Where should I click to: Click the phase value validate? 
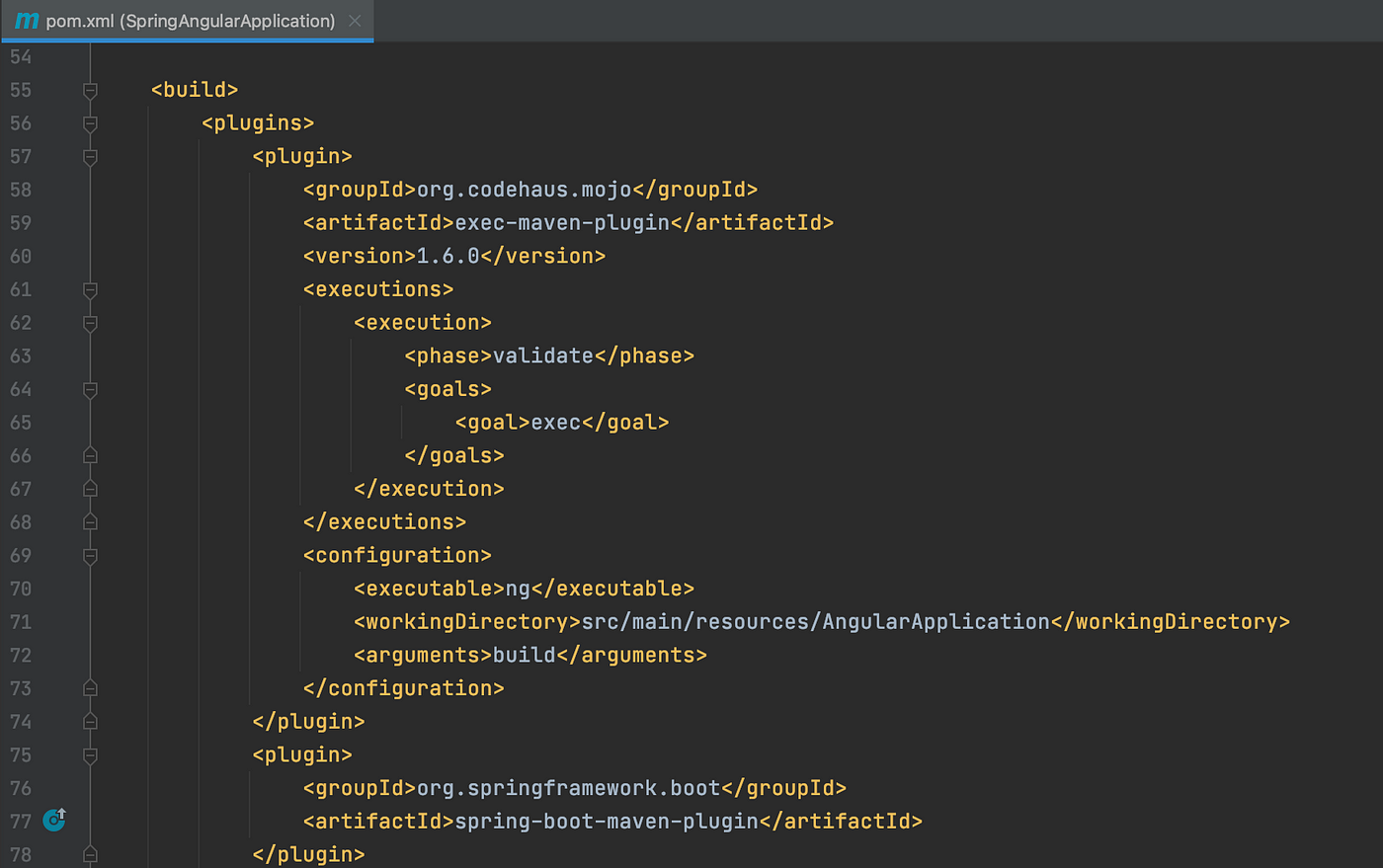click(543, 355)
